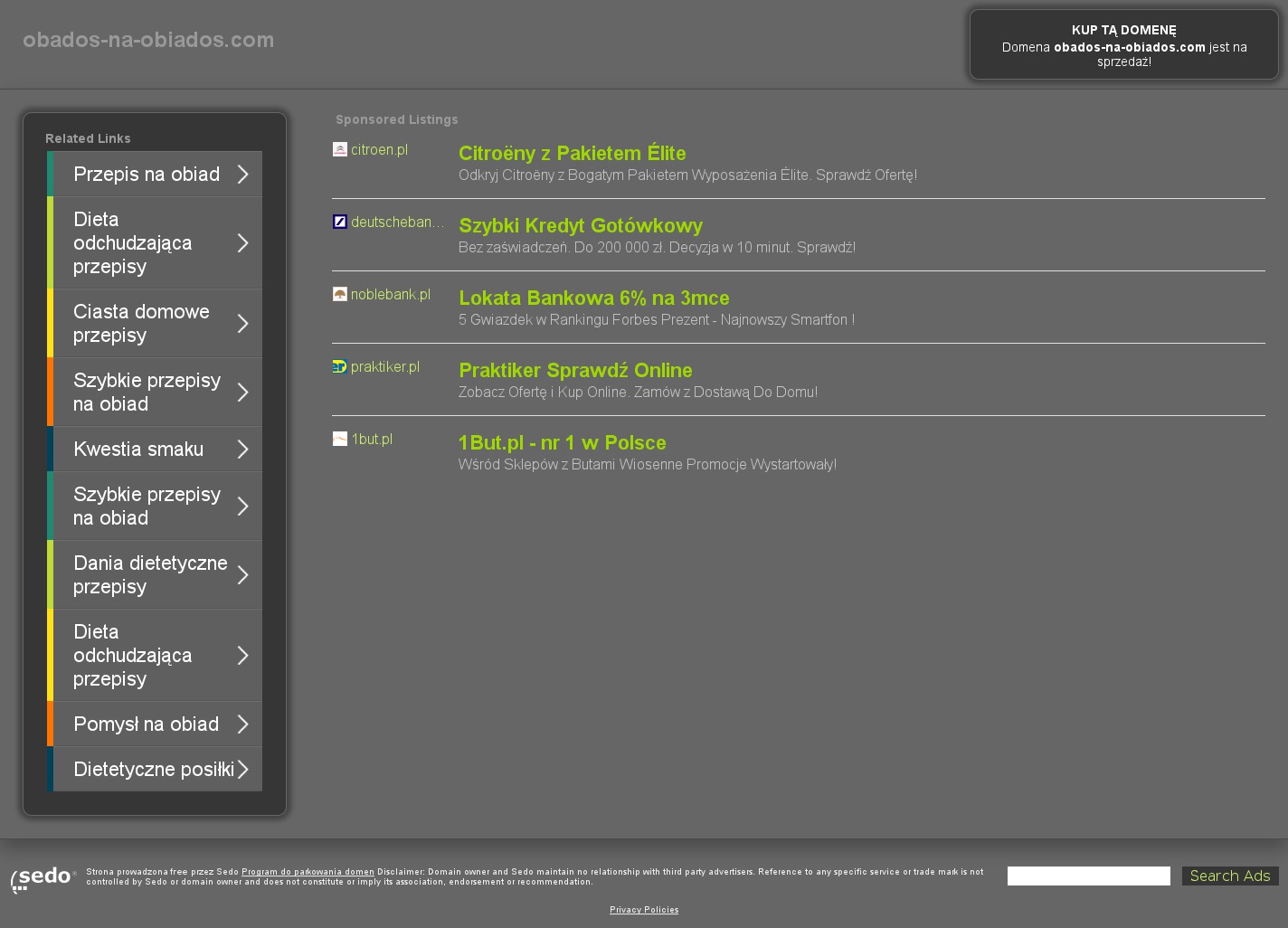Click the noblebank.pl favicon icon
The height and width of the screenshot is (928, 1288).
pos(340,294)
